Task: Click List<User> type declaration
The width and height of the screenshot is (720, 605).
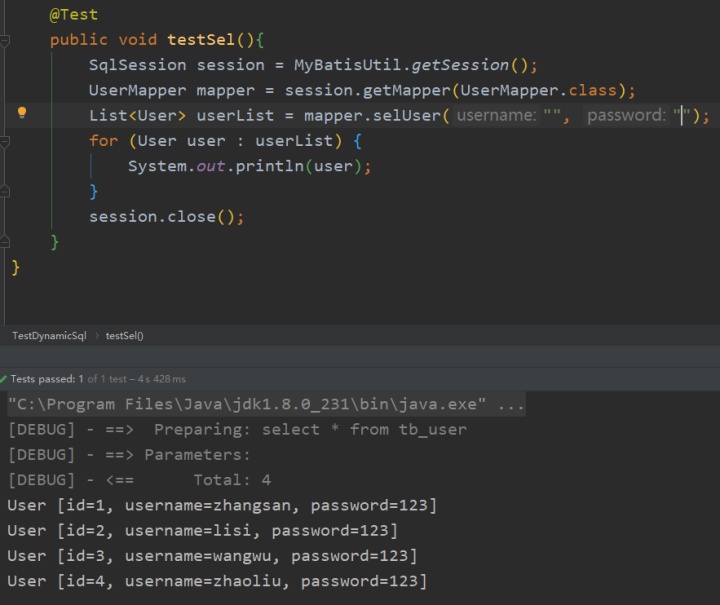Action: 137,116
